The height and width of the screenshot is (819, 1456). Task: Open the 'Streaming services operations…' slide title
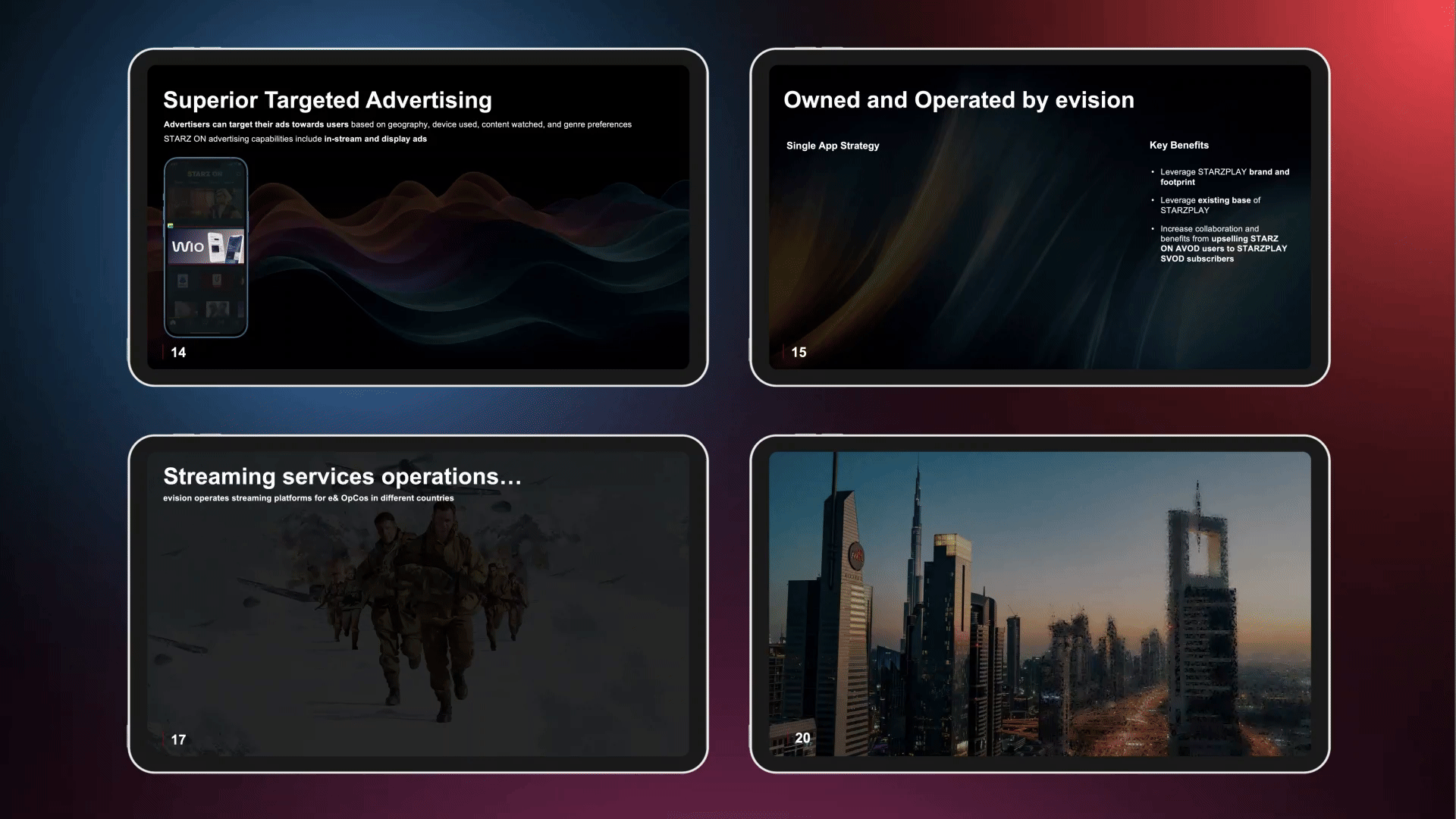(342, 476)
